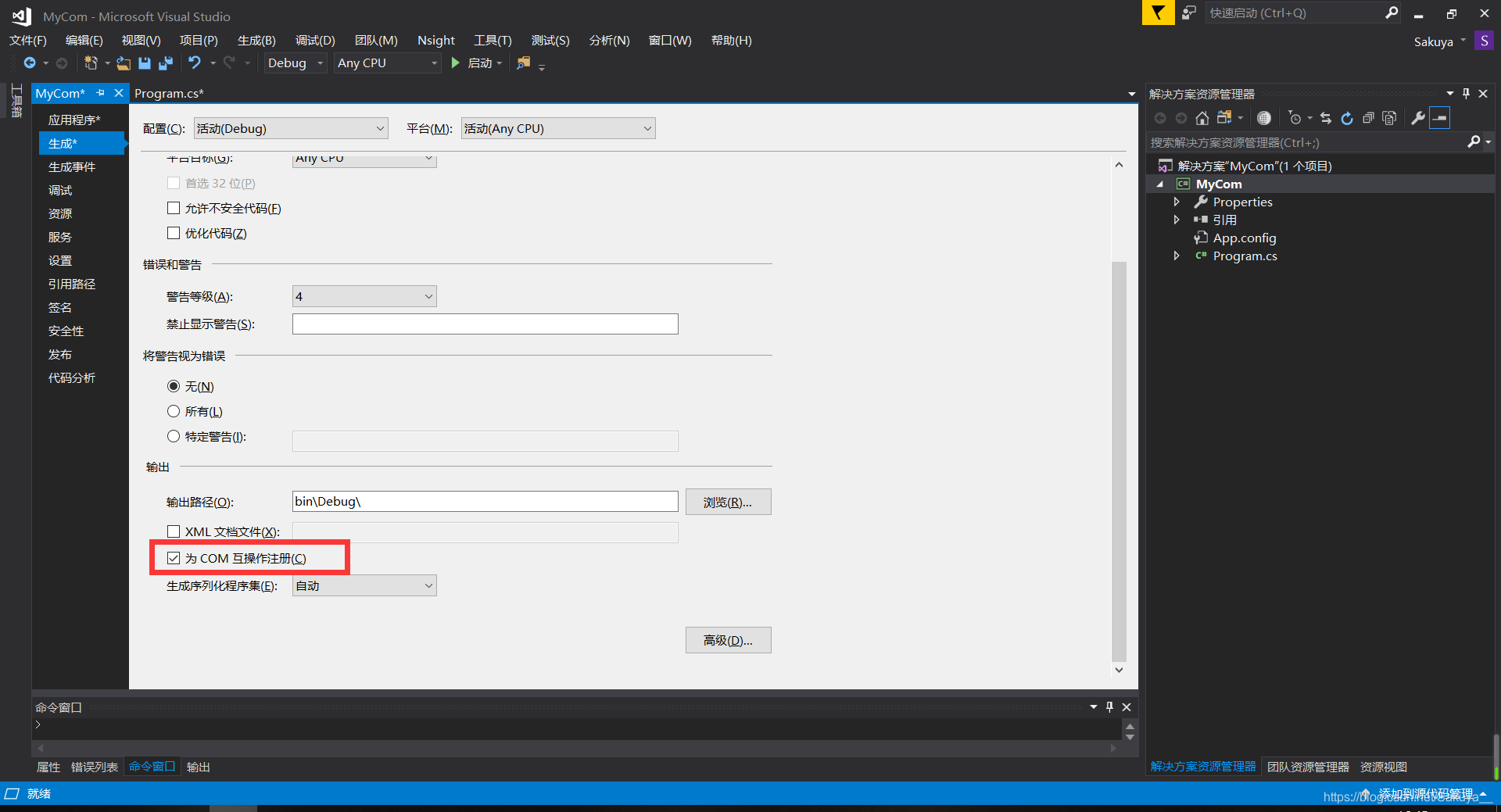Click the 高级(D)... advanced button
This screenshot has width=1501, height=812.
728,640
